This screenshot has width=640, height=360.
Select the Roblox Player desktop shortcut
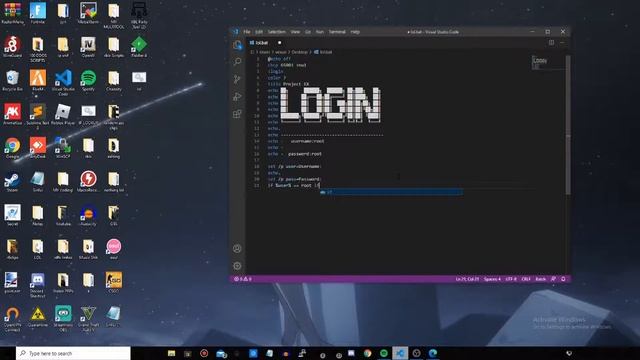pos(63,114)
